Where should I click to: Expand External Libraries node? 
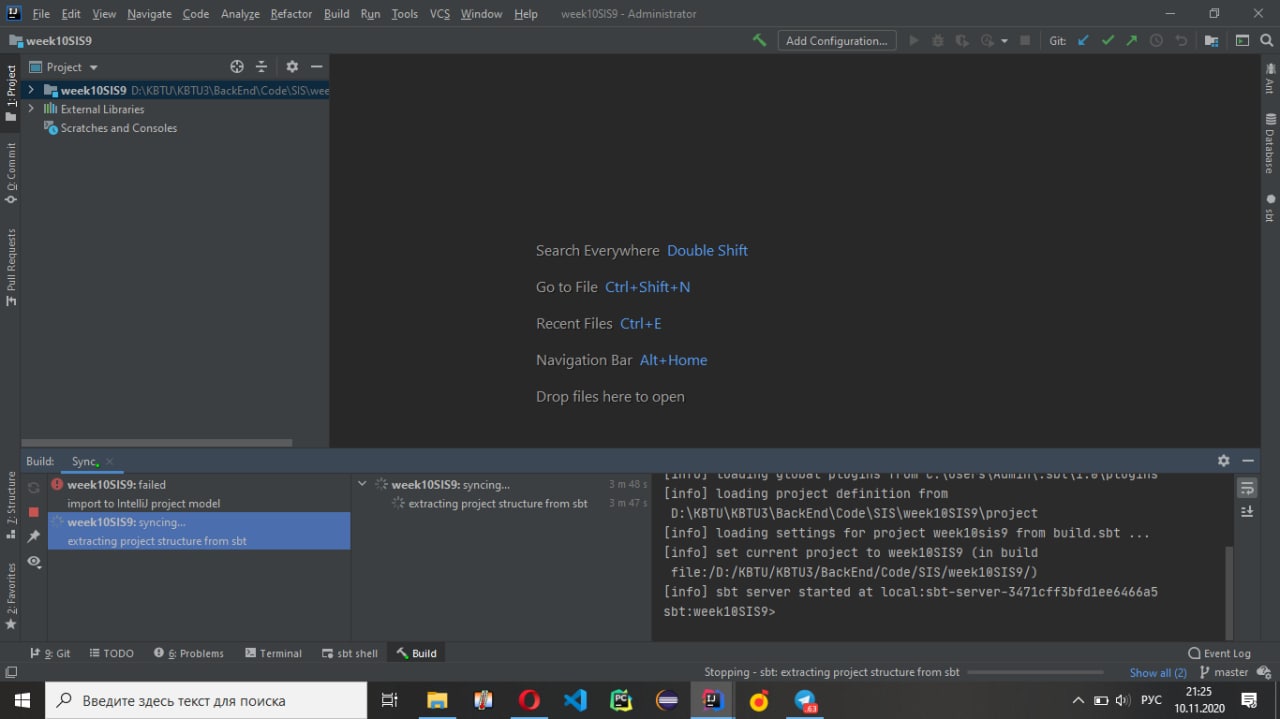tap(31, 109)
